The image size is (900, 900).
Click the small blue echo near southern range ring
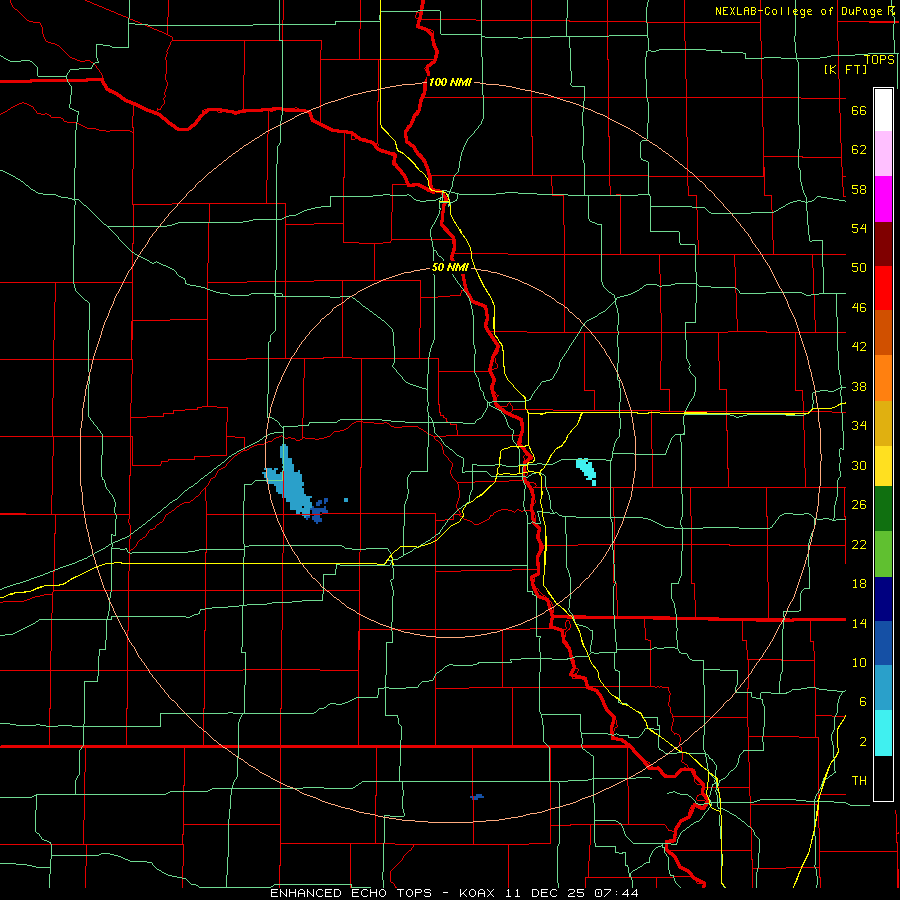(x=476, y=797)
